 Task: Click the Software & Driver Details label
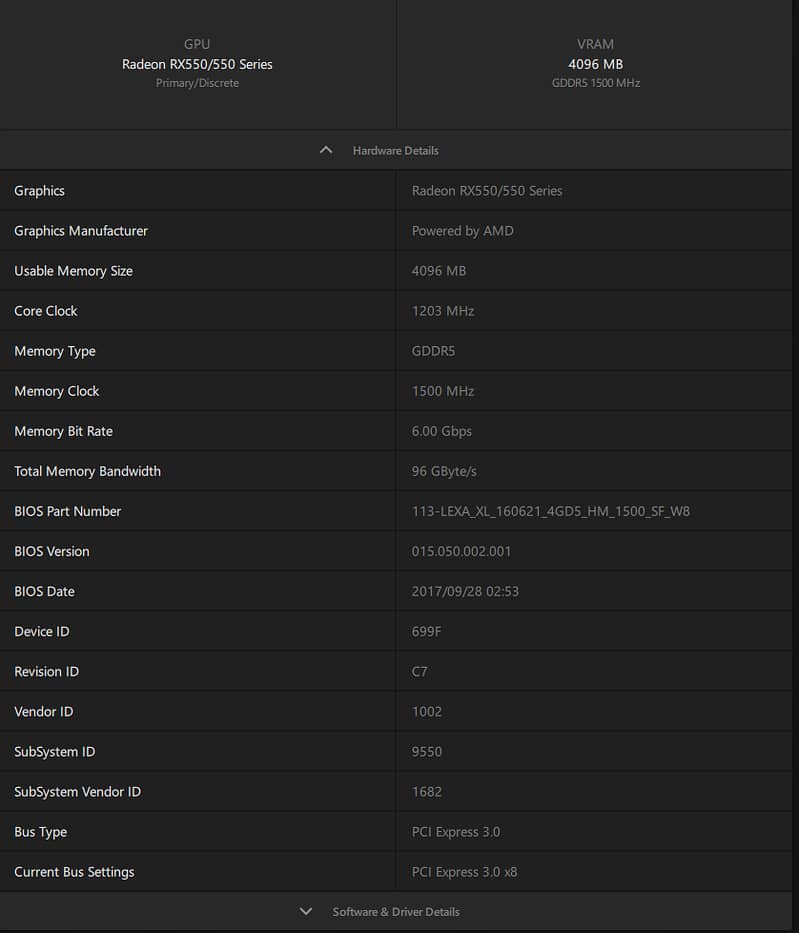[396, 912]
